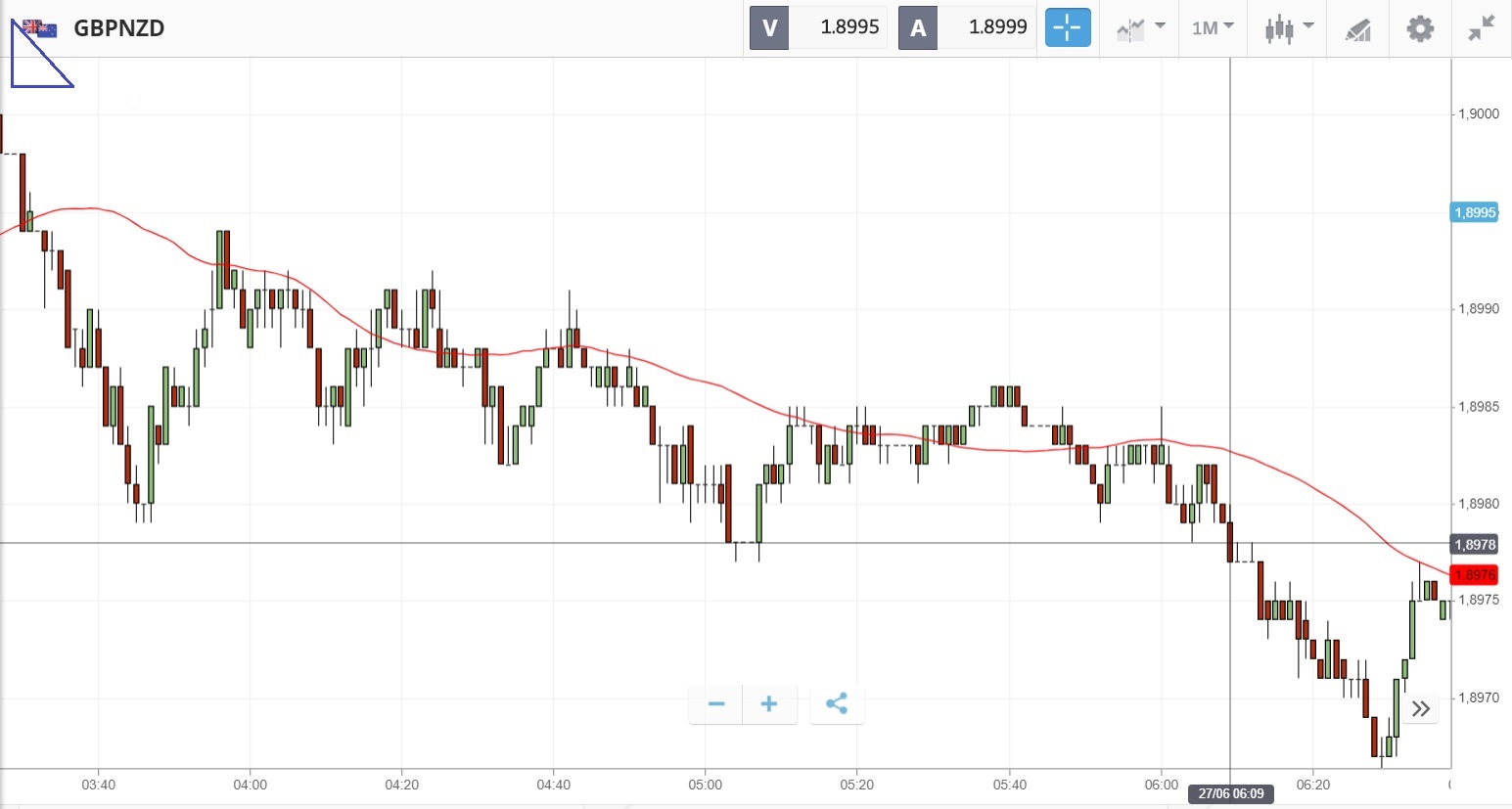Click the sell price 1.8995 value
Viewport: 1512px width, 809px height.
click(x=849, y=27)
